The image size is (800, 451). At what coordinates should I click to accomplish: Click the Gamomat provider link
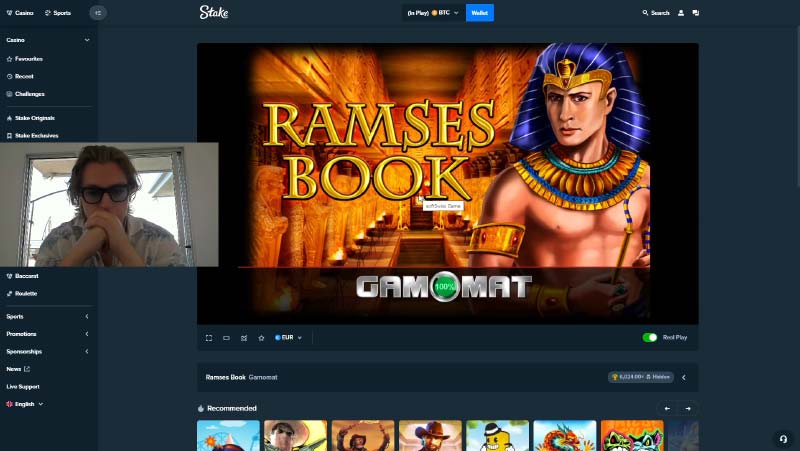[263, 378]
